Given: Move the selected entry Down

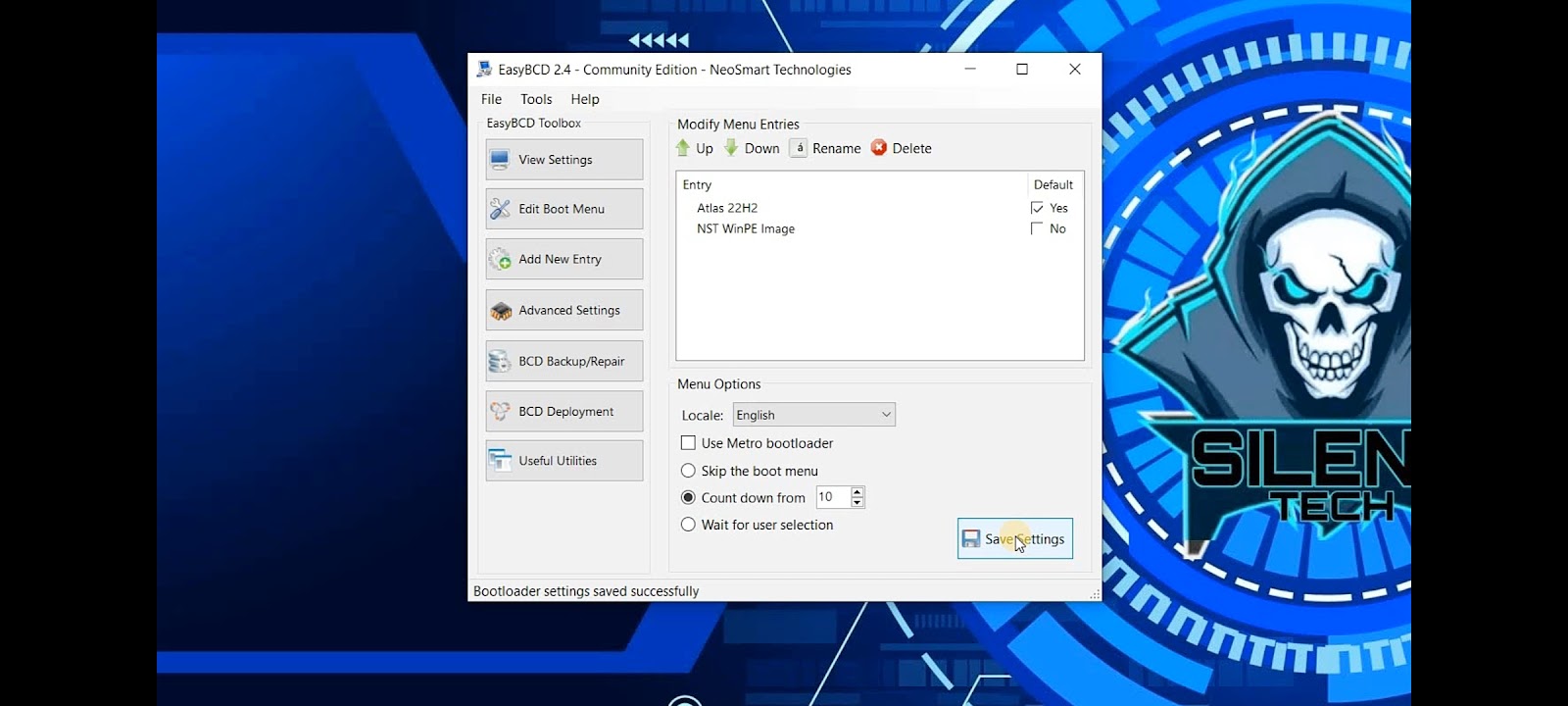Looking at the screenshot, I should tap(752, 148).
